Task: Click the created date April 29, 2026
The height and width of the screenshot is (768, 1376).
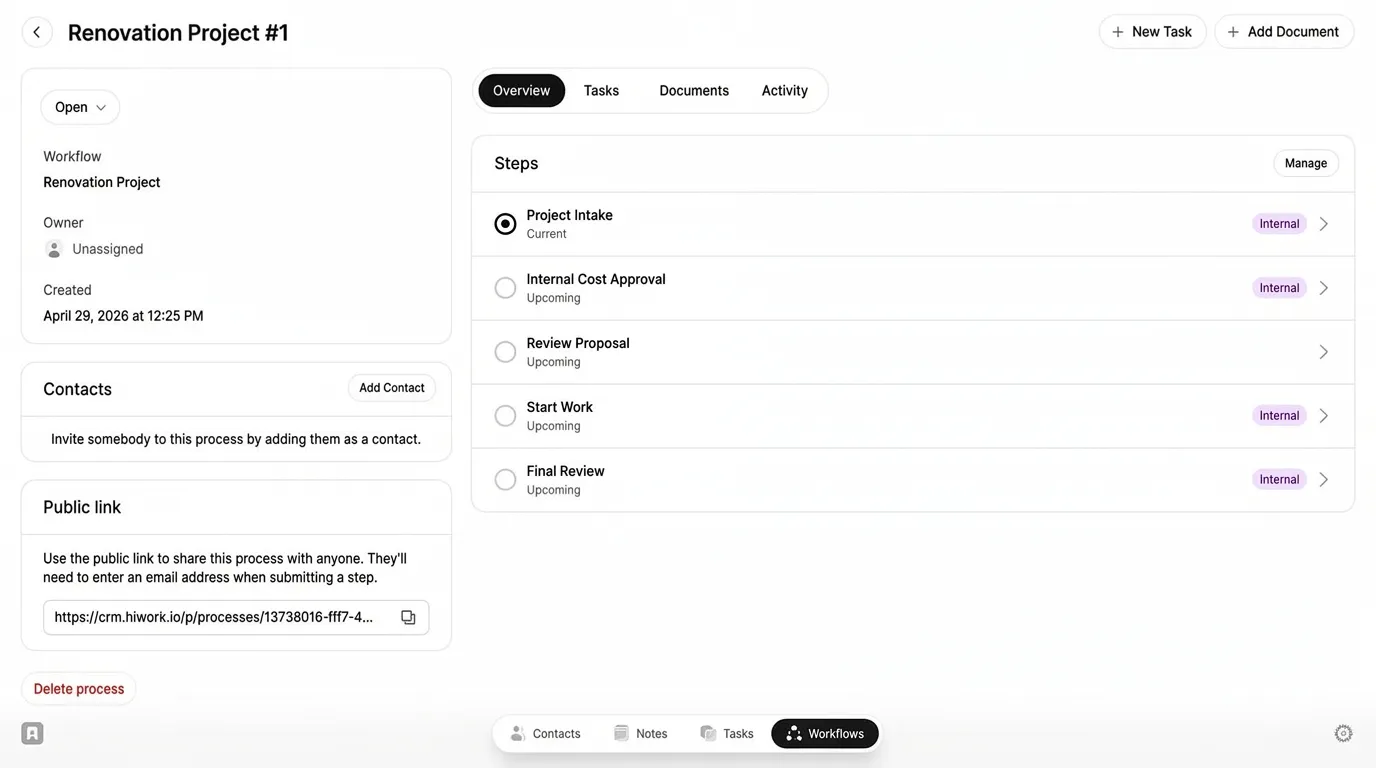Action: click(123, 316)
